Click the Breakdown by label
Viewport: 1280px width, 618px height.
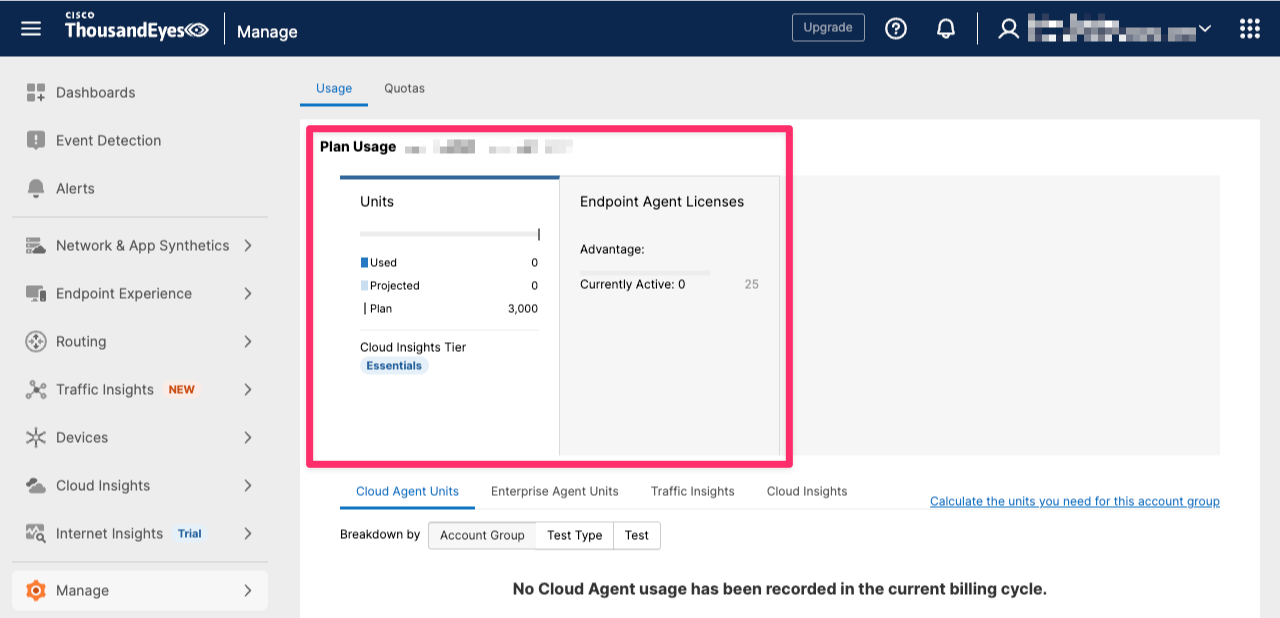tap(380, 535)
